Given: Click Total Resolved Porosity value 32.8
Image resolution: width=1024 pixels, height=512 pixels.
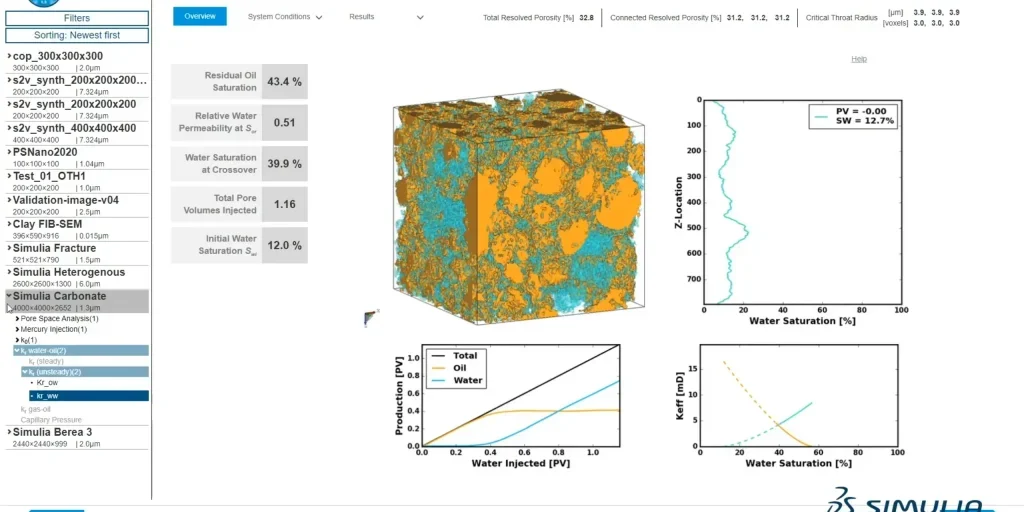Looking at the screenshot, I should (x=586, y=18).
